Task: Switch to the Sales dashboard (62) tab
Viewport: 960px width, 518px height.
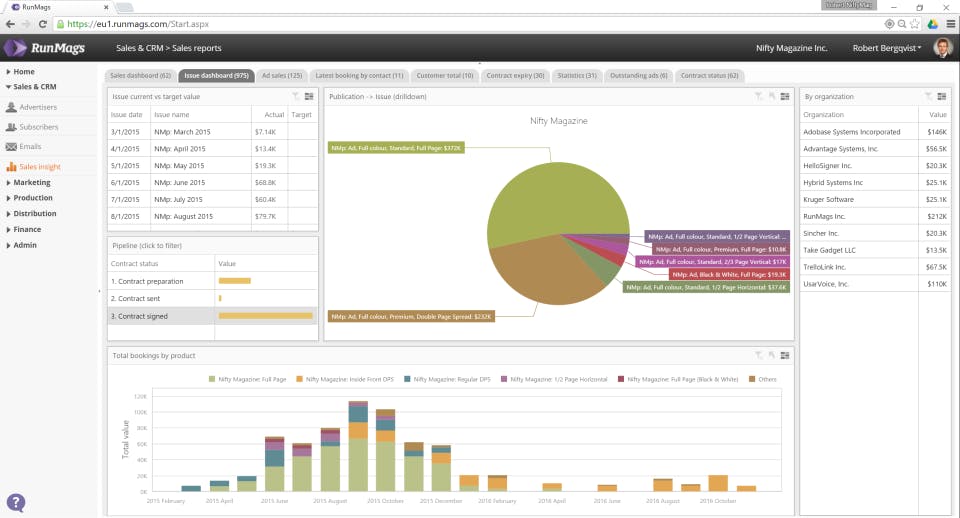Action: coord(140,75)
